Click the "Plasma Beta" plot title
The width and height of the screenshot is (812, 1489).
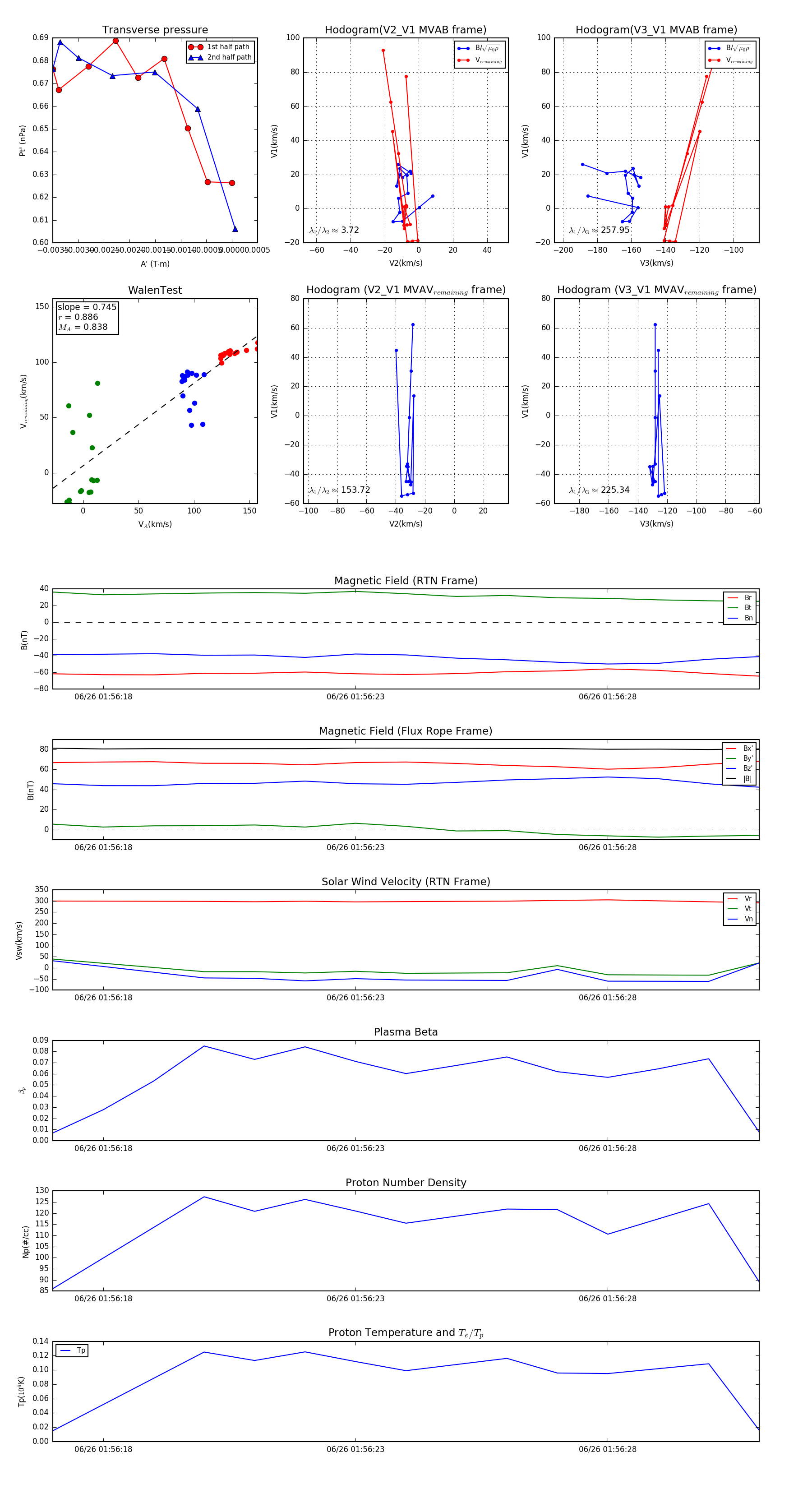pyautogui.click(x=406, y=1032)
